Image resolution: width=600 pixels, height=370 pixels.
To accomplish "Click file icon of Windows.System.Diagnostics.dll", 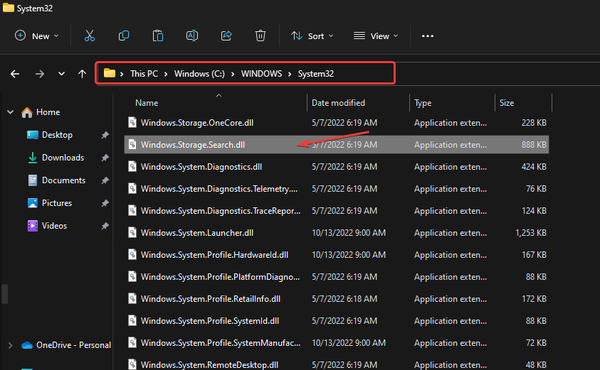I will (x=132, y=166).
